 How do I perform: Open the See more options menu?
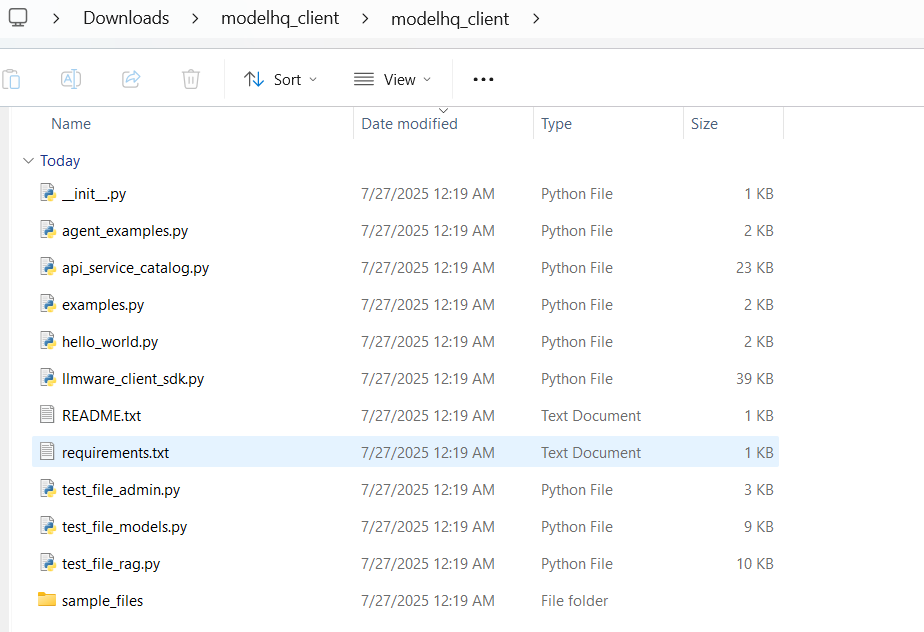483,79
